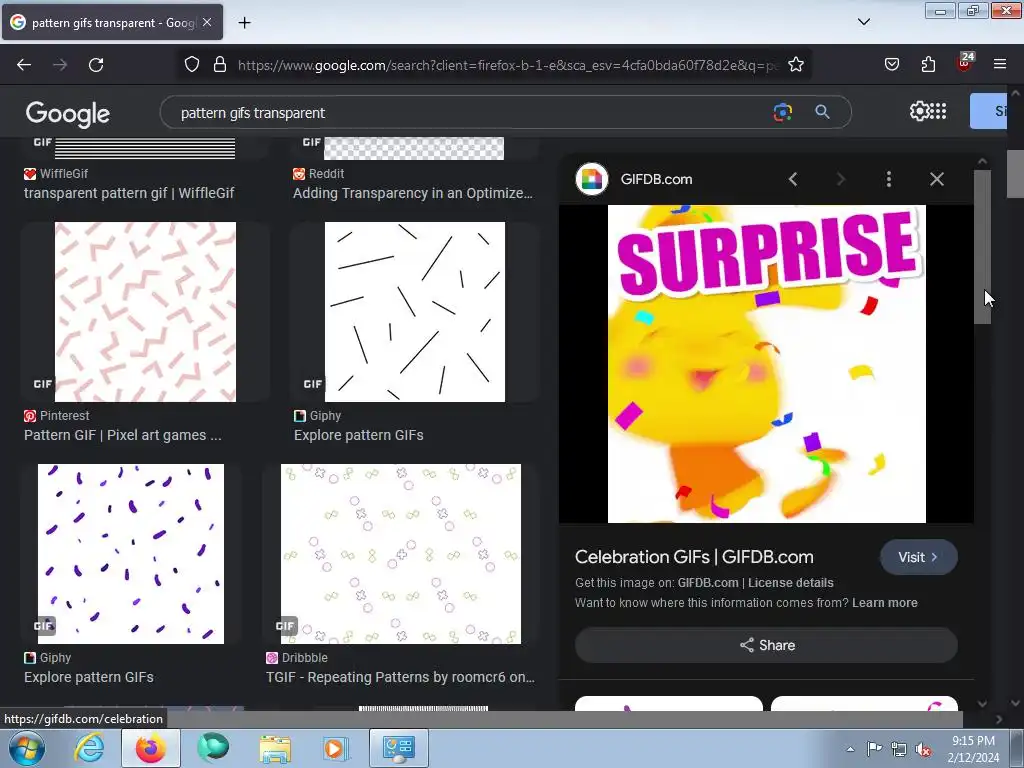1024x768 pixels.
Task: Open the Dribbble repeating patterns thumbnail
Action: 401,554
